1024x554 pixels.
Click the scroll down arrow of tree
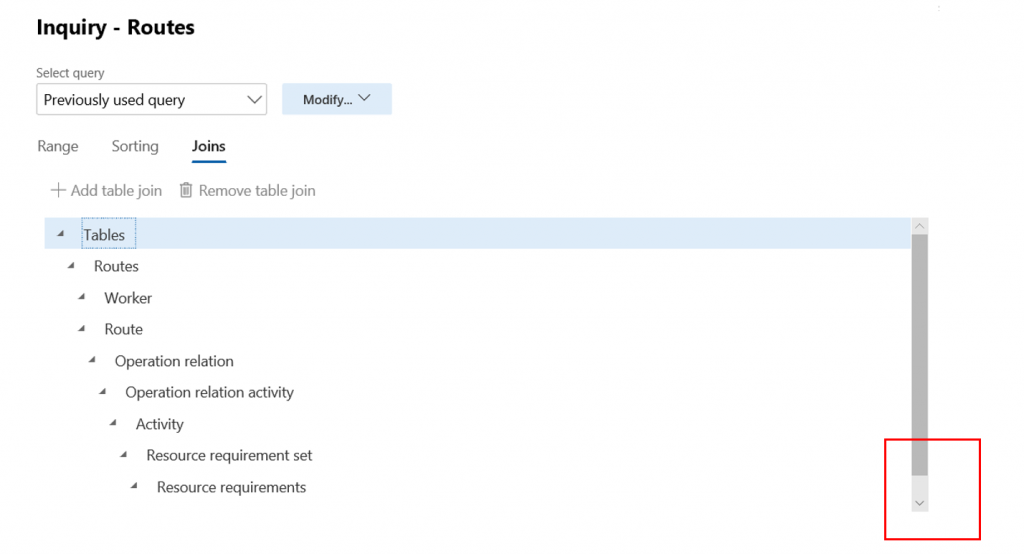(920, 503)
